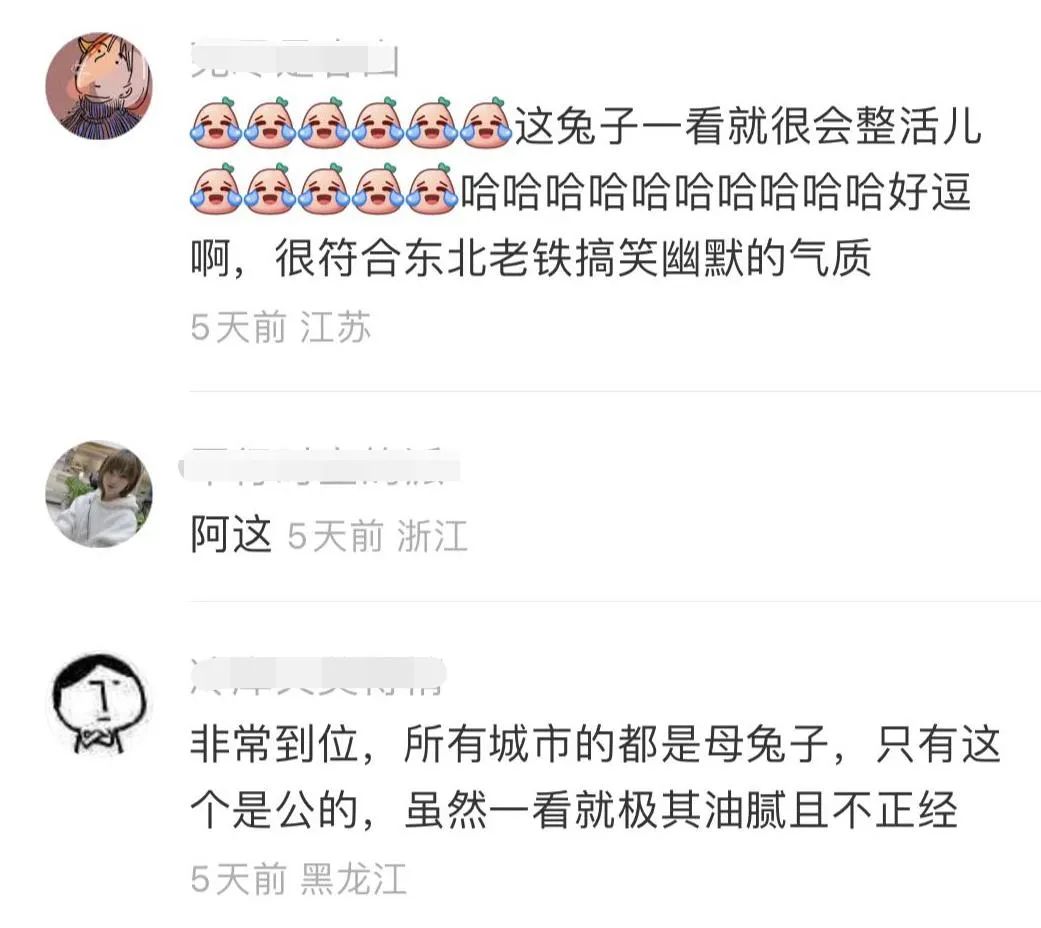Click the third commenter's blurred username

point(317,674)
